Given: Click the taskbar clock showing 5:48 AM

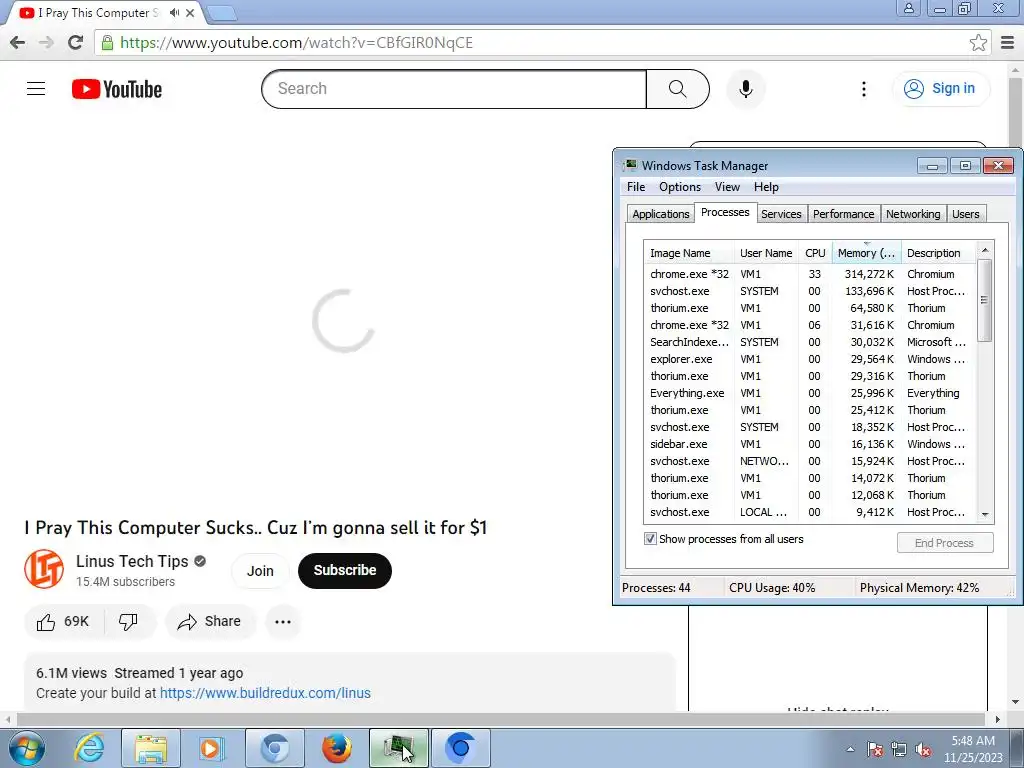Looking at the screenshot, I should (973, 749).
